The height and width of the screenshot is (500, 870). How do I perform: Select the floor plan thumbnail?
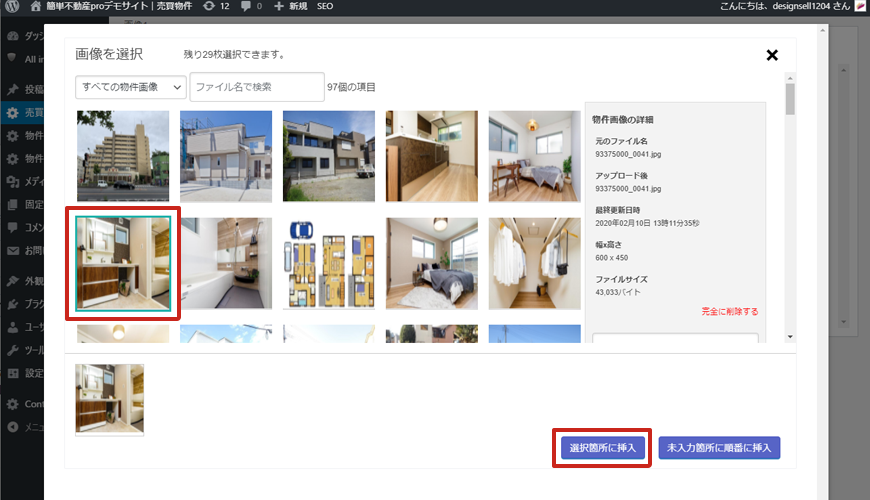[x=329, y=264]
